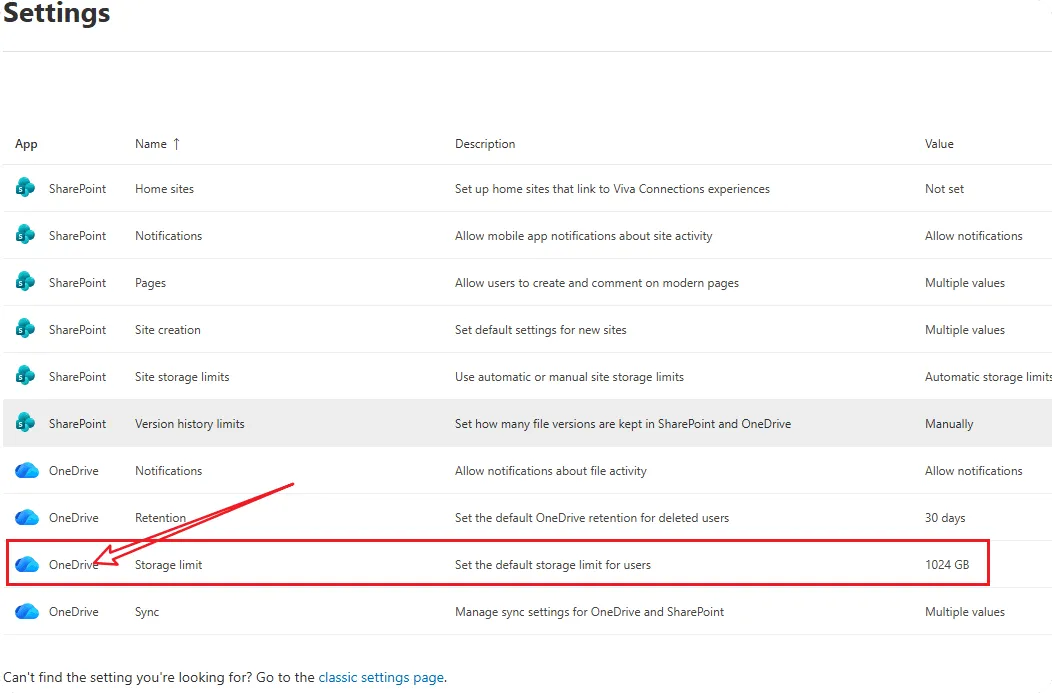This screenshot has width=1052, height=693.
Task: Click the 'Not set' value
Action: point(944,189)
